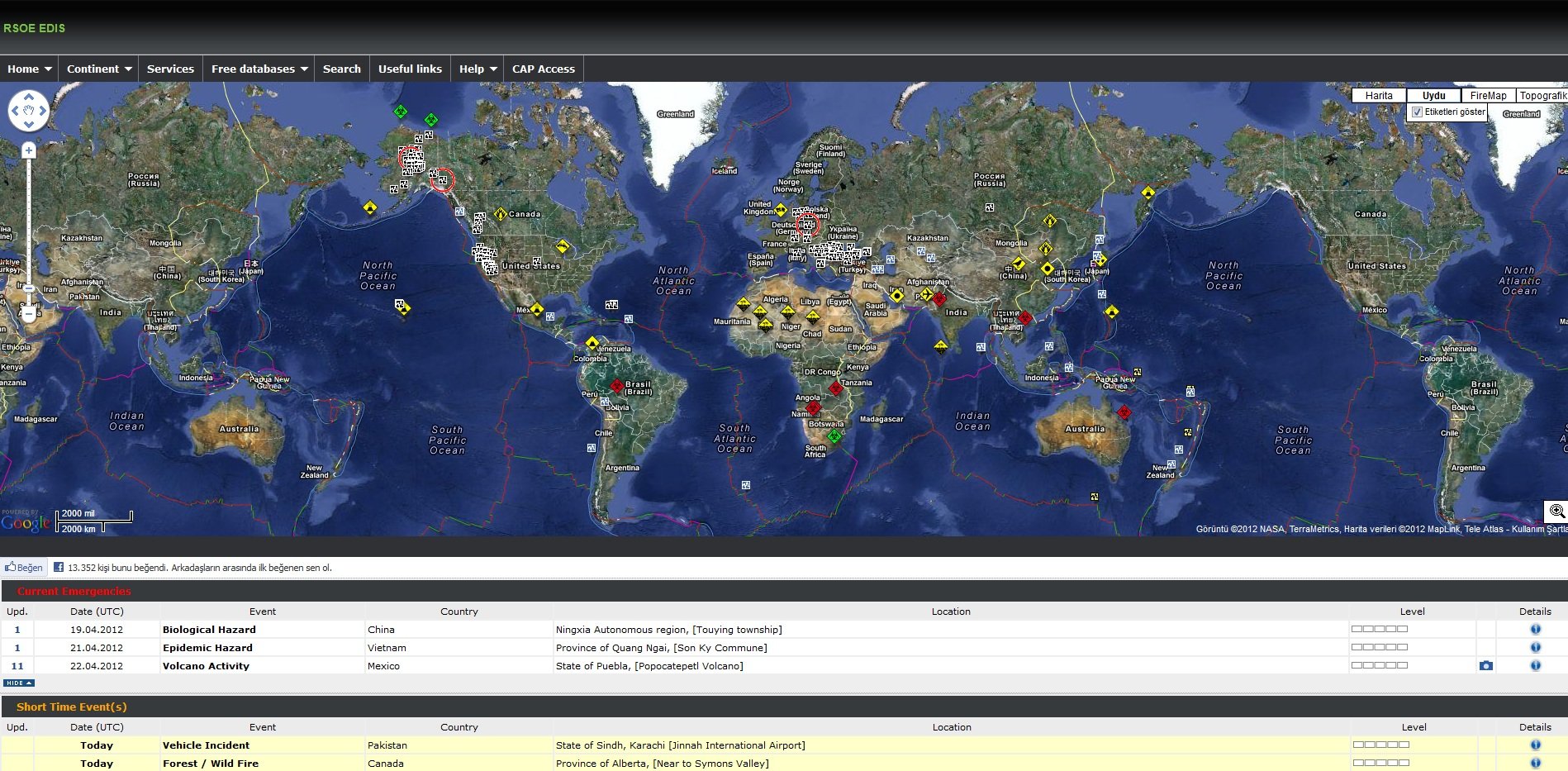
Task: Toggle the Etiketleri göster checkbox
Action: coord(1417,112)
